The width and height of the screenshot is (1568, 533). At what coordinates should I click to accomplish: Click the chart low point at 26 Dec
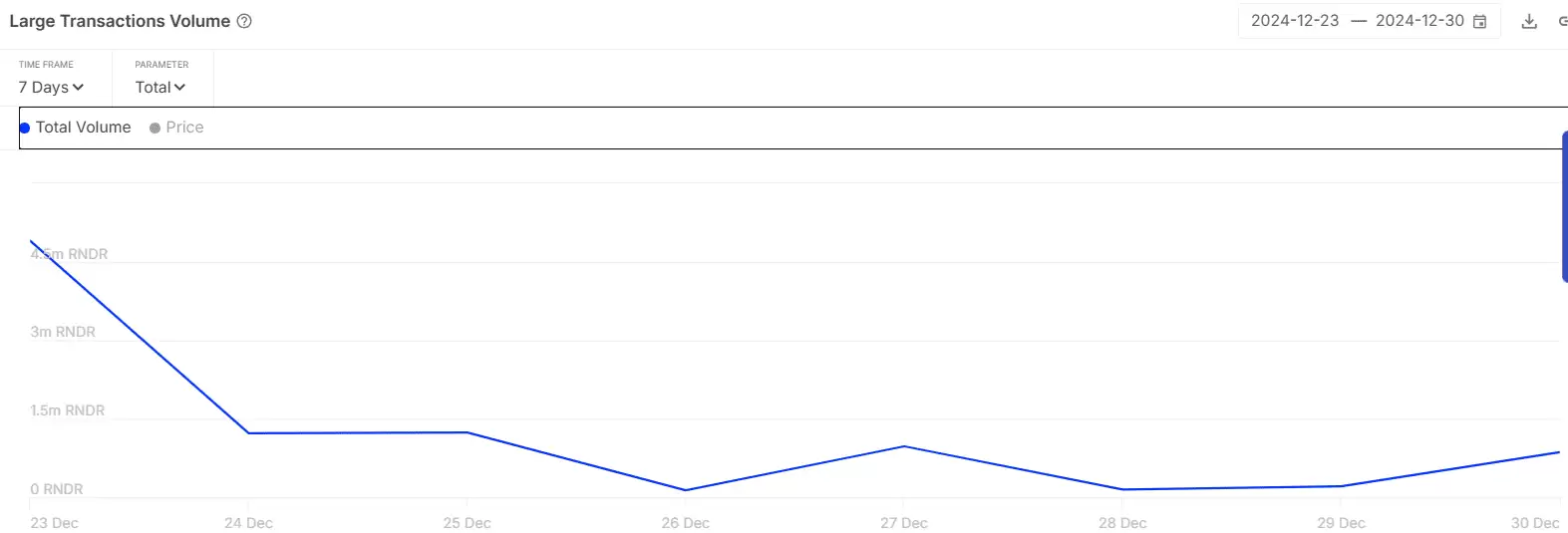click(686, 490)
